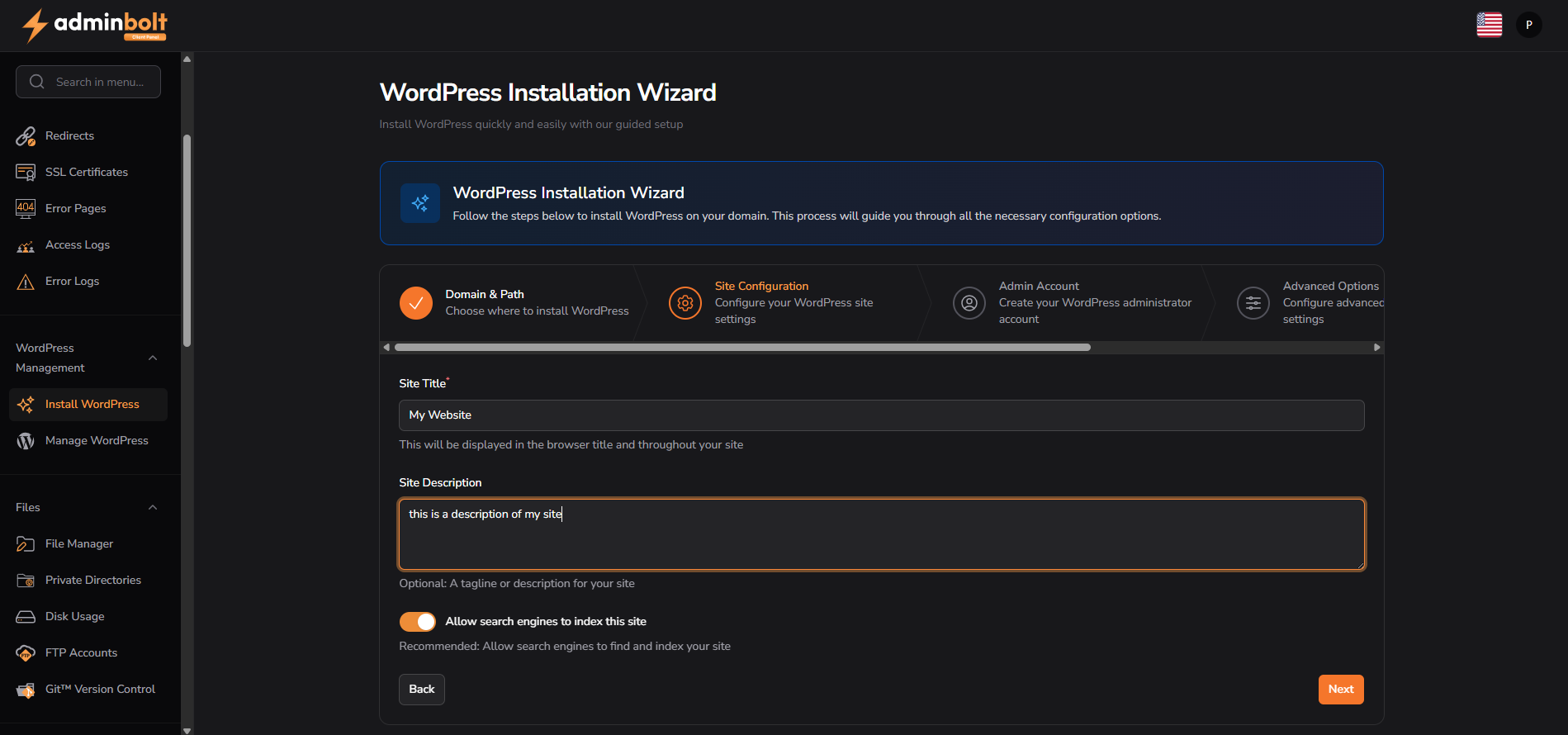
Task: Click the FTP Accounts cloud icon
Action: tap(26, 653)
